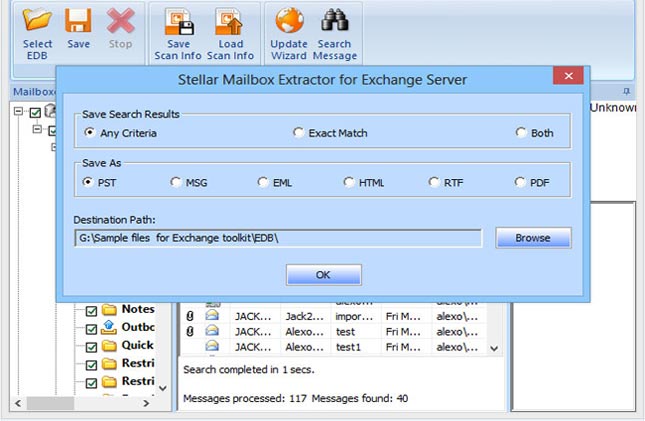645x421 pixels.
Task: Click the Stop red X icon
Action: [120, 21]
